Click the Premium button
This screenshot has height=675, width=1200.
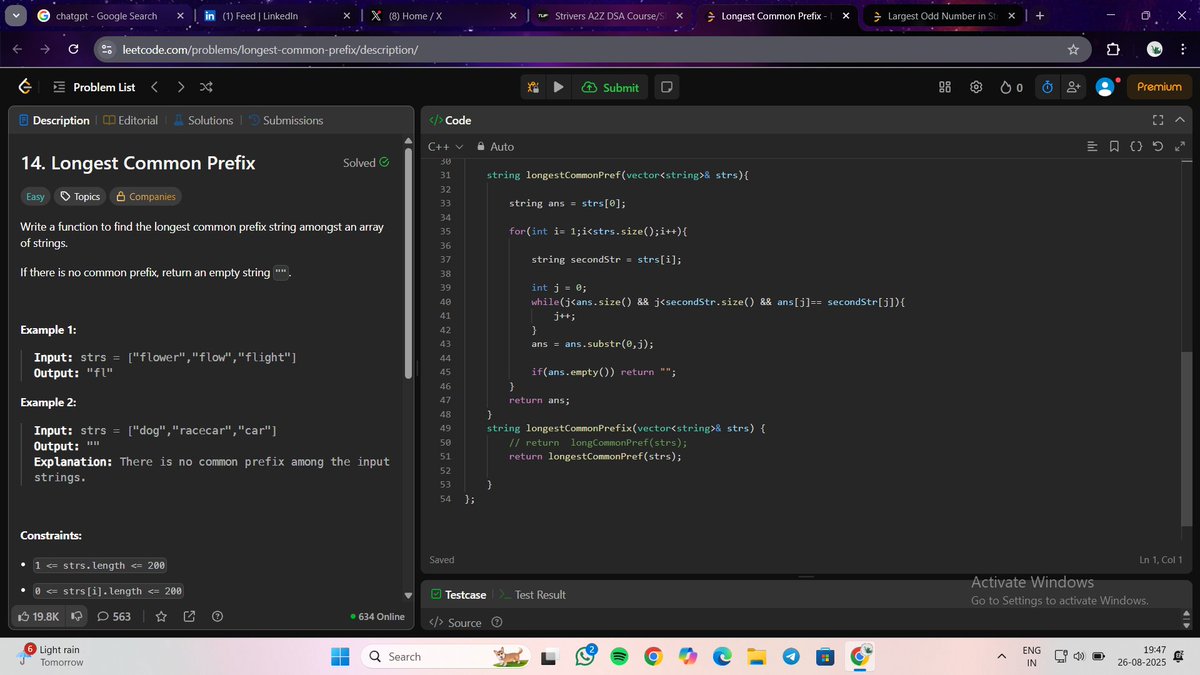[1159, 87]
